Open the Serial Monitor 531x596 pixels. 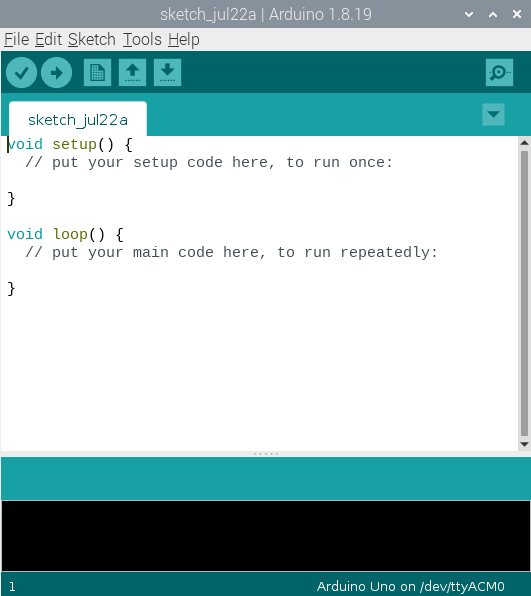pos(499,72)
